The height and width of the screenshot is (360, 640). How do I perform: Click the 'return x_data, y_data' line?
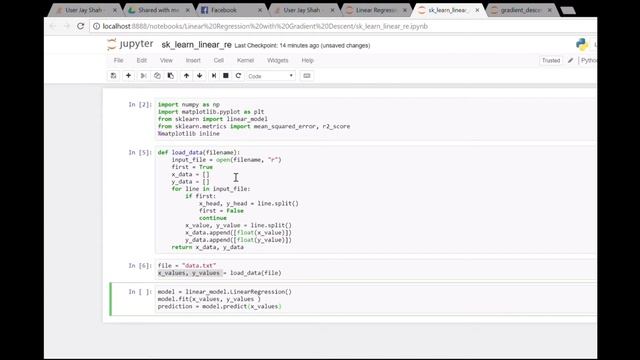(x=208, y=247)
